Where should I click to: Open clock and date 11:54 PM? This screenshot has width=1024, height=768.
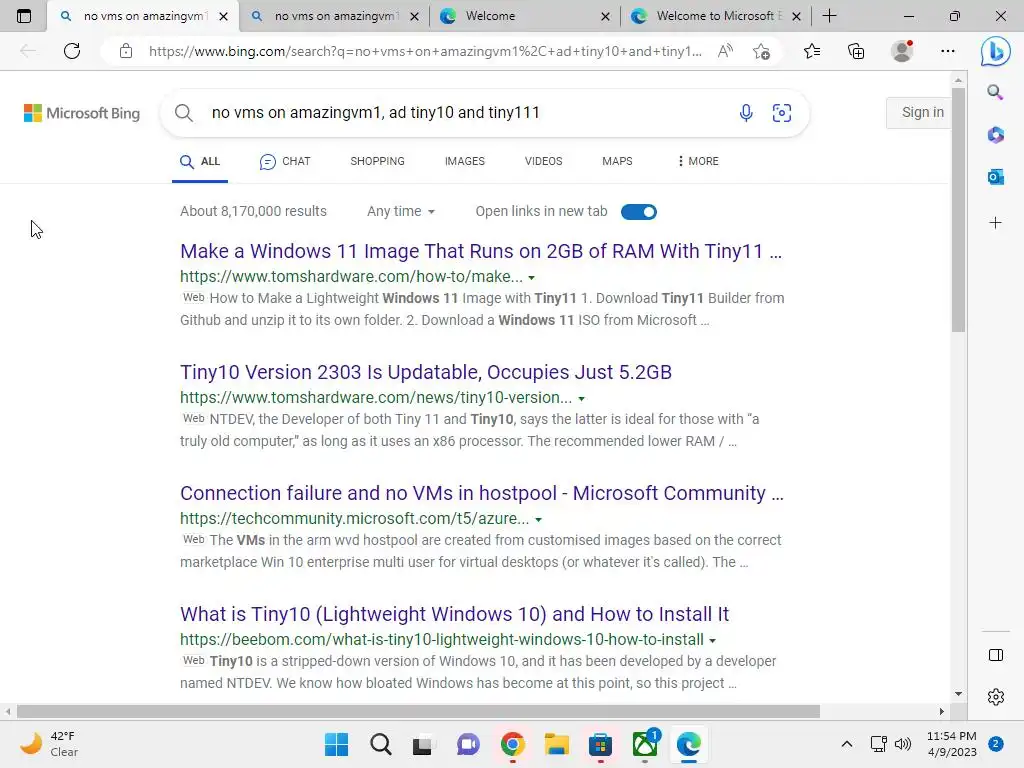pos(952,744)
